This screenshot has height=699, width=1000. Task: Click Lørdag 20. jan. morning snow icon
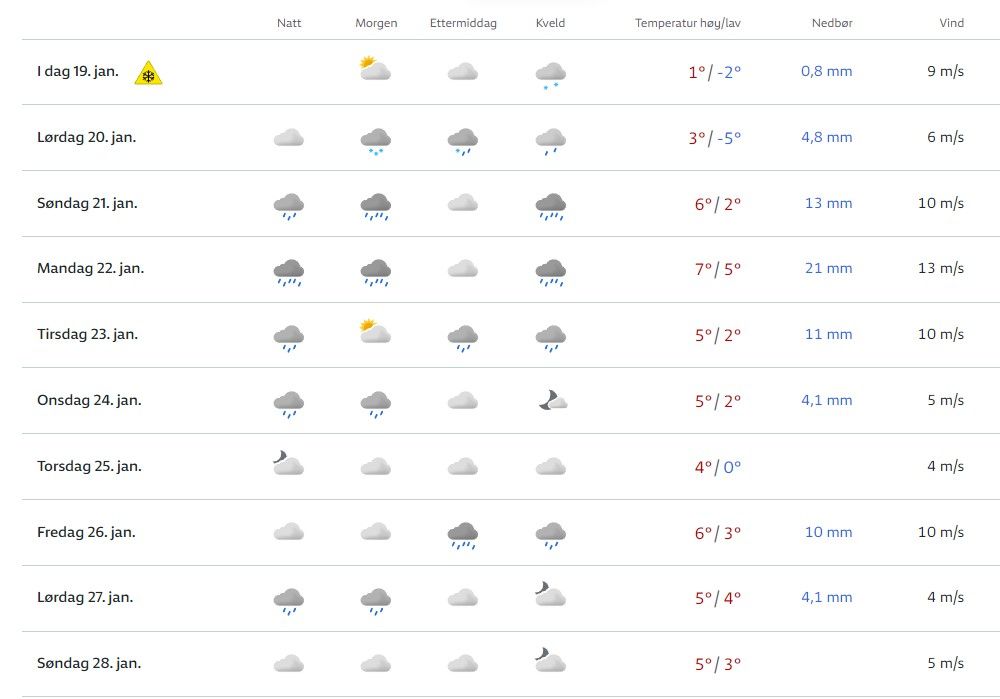click(x=375, y=141)
